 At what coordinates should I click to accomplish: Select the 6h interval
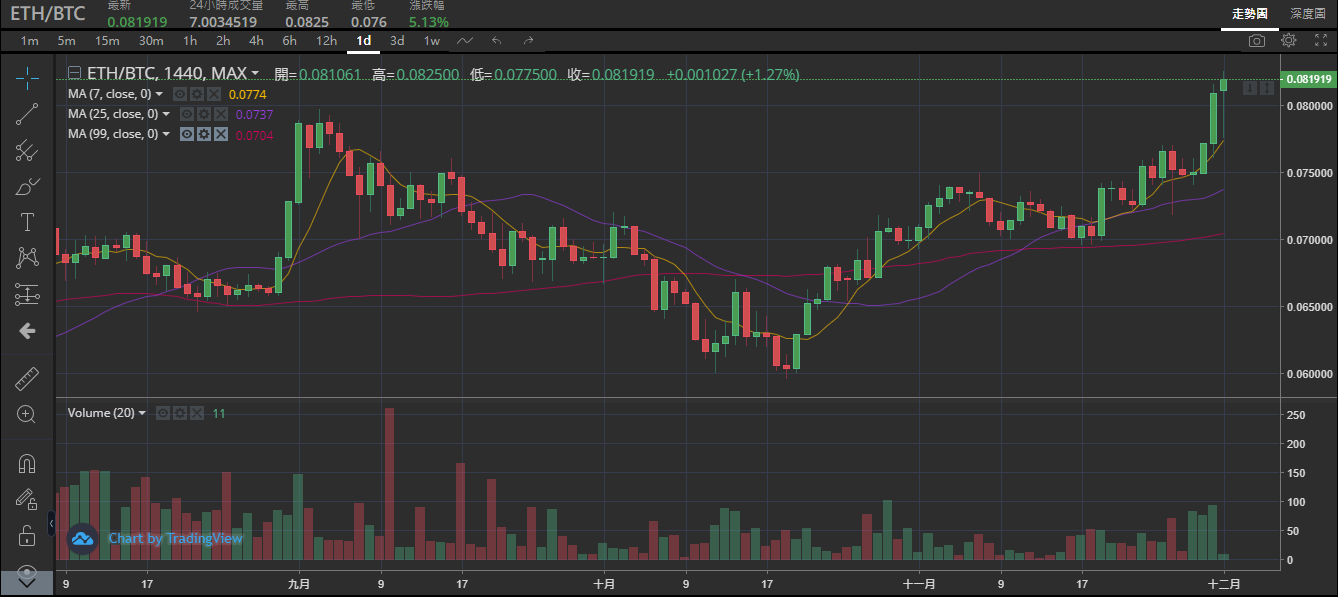click(289, 41)
